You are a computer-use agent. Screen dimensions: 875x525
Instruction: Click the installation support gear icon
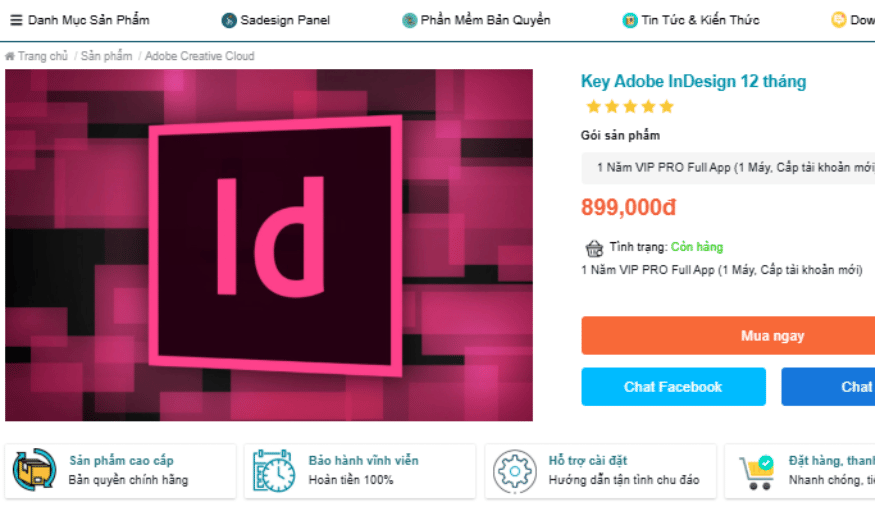[515, 471]
